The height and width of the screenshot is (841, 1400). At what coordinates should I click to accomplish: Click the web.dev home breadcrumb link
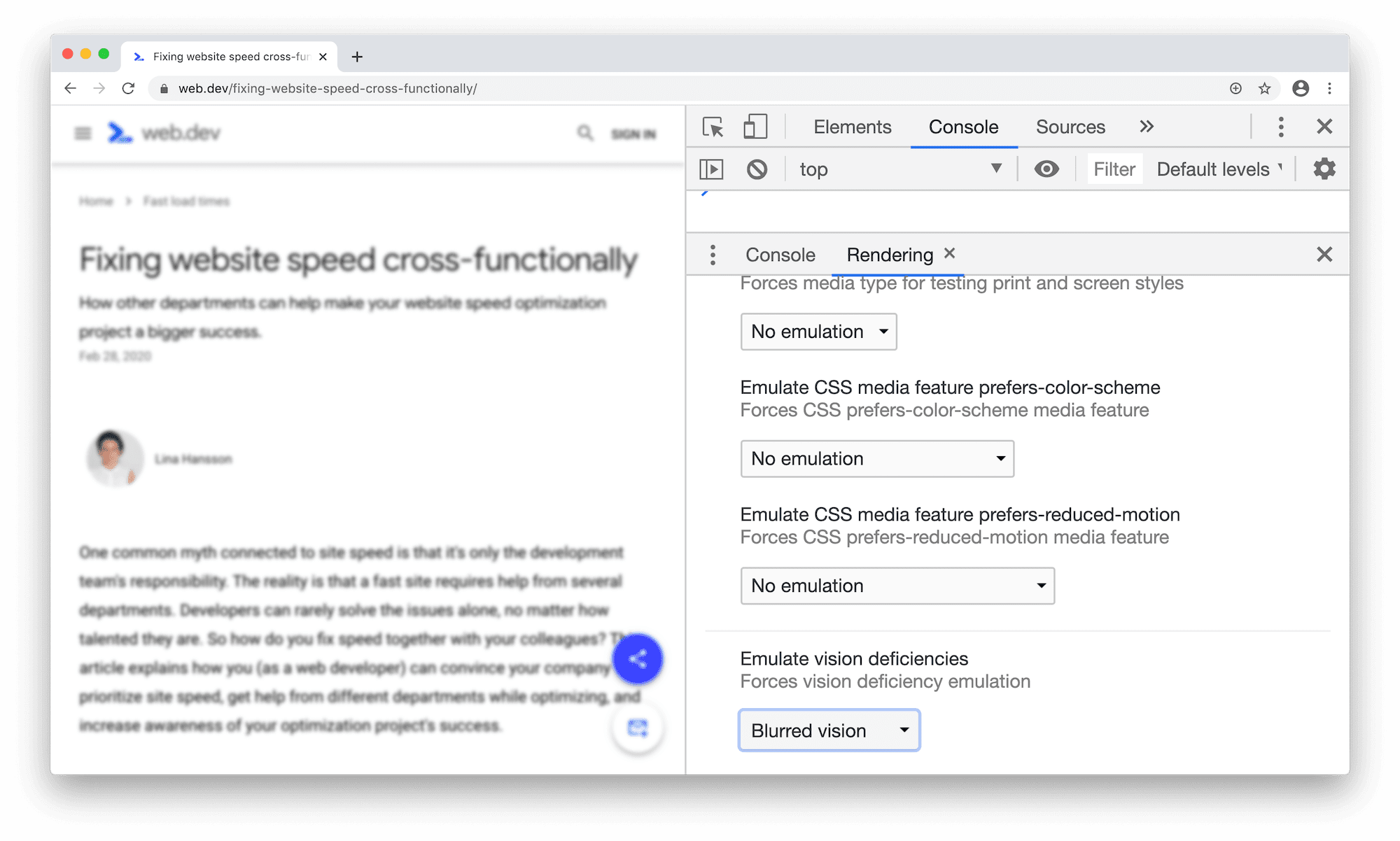tap(96, 200)
